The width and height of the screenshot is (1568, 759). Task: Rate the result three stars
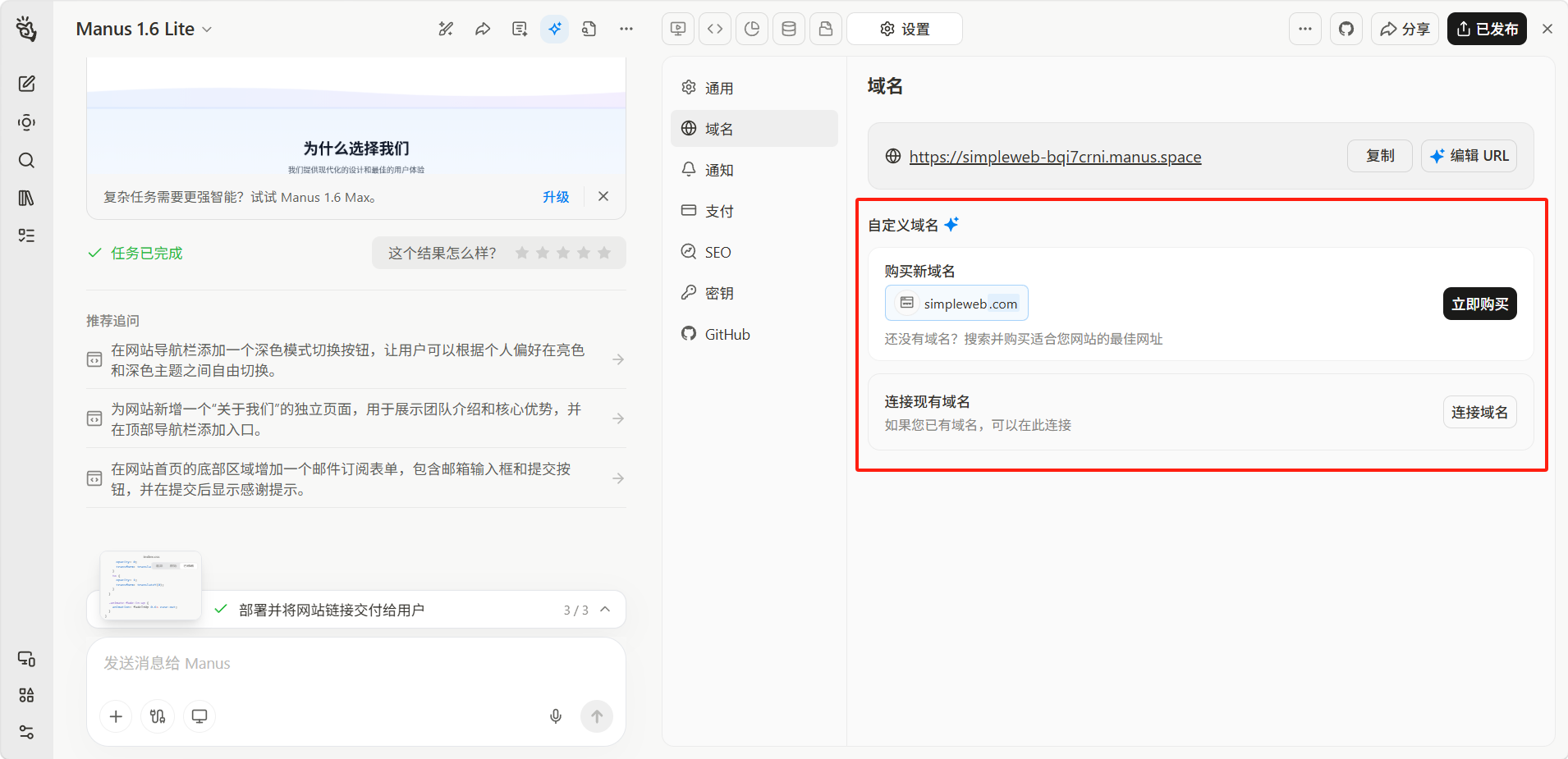[563, 253]
